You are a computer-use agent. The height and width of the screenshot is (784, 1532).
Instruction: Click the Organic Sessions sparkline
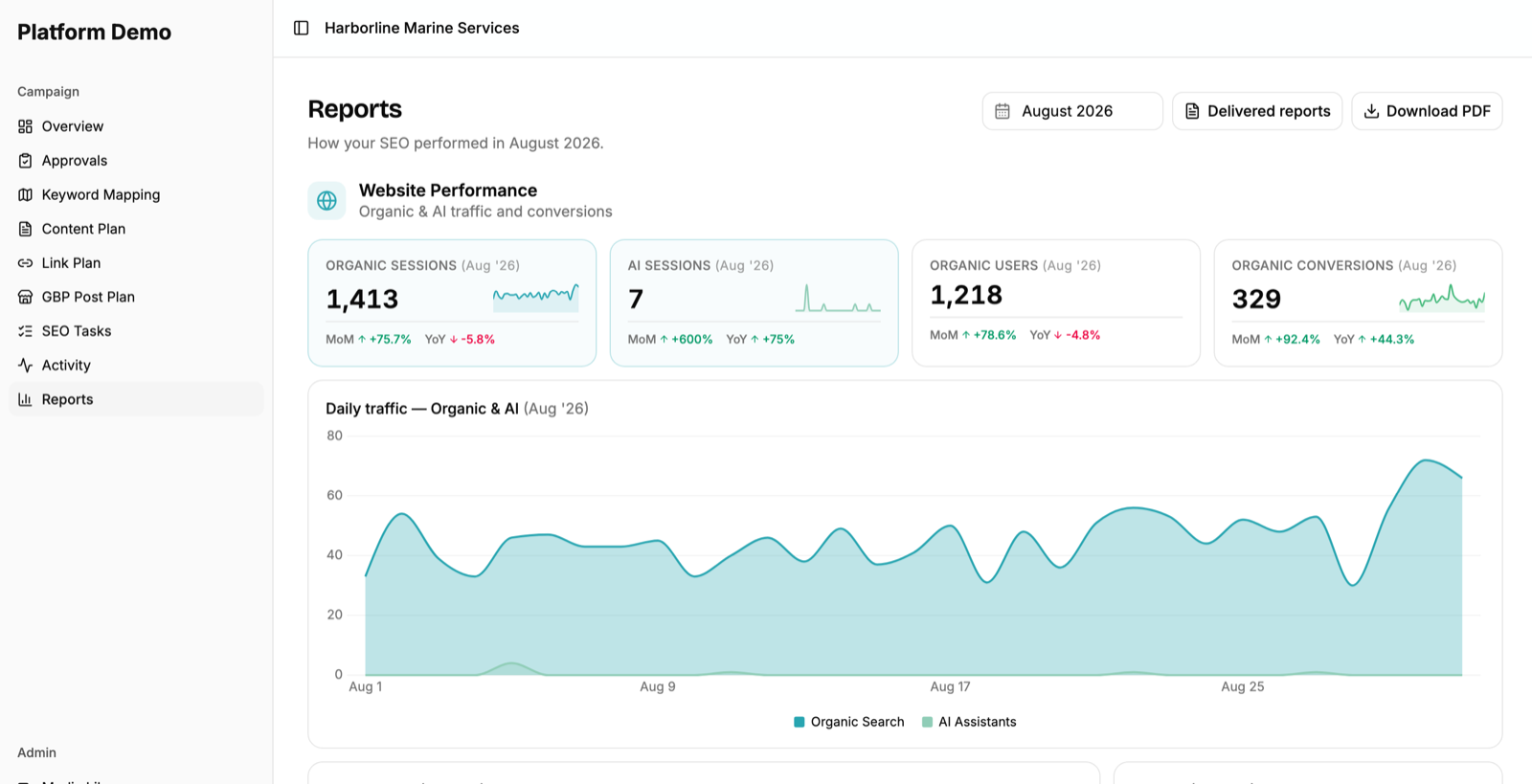click(535, 297)
